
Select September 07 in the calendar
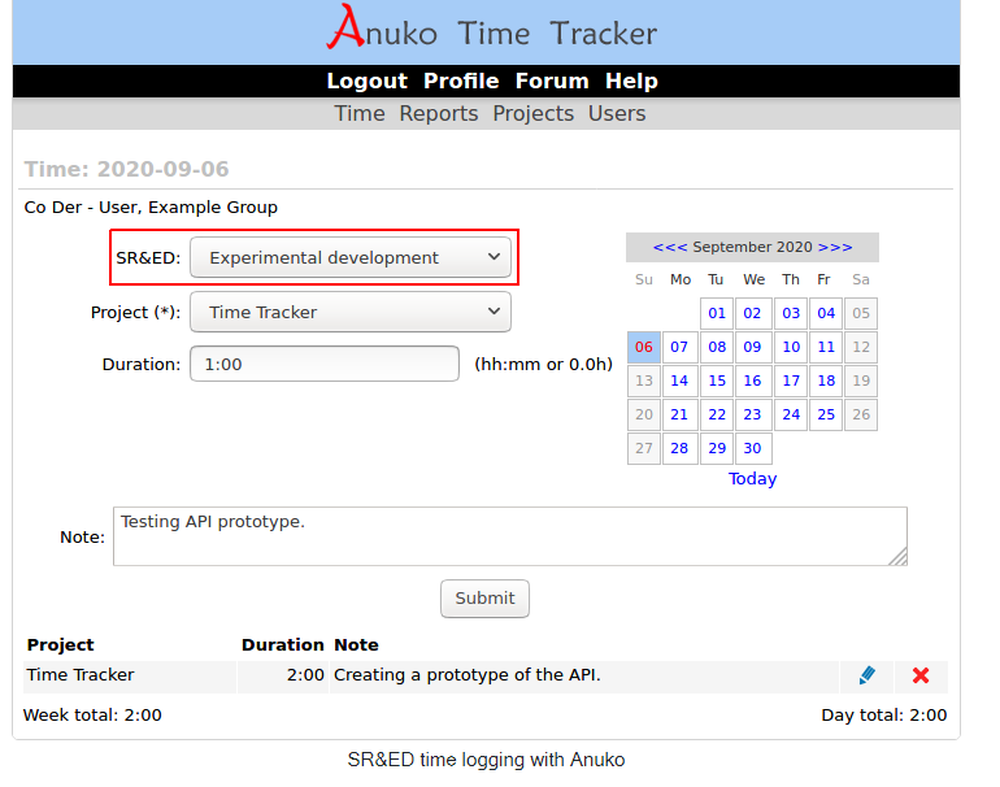point(679,347)
